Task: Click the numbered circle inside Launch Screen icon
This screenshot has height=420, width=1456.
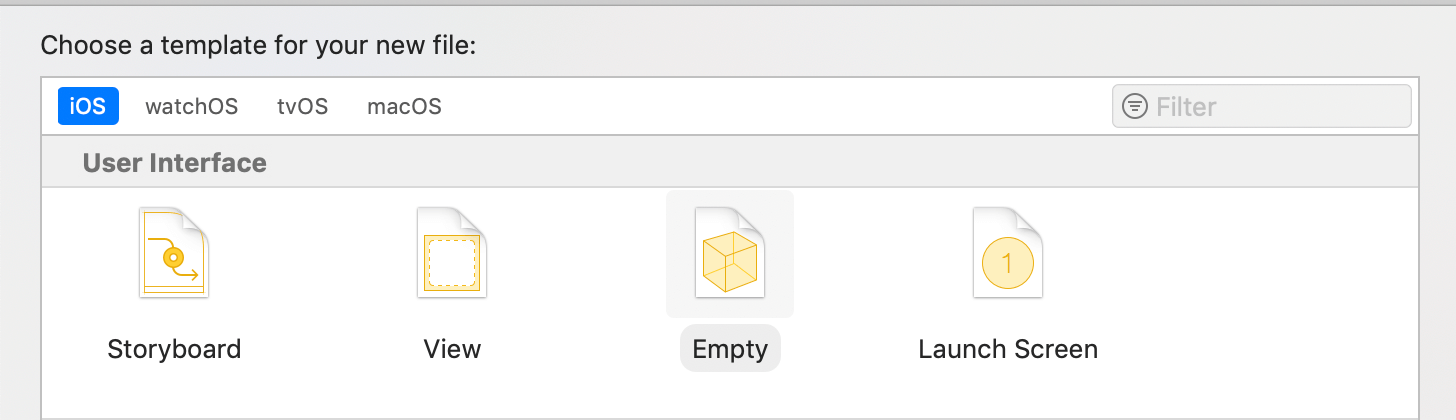Action: pos(1007,264)
